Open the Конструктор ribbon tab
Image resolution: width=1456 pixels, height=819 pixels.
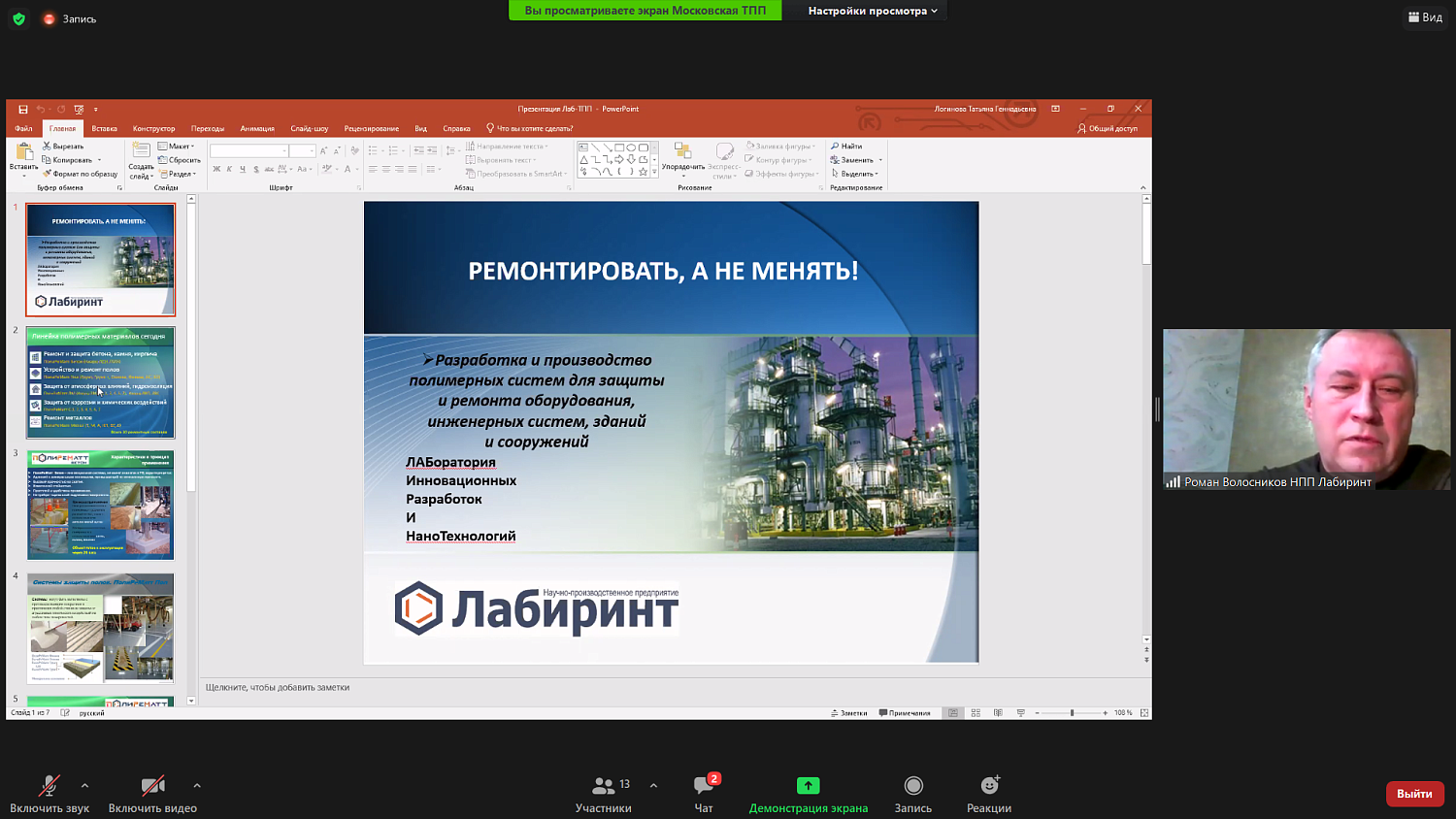(x=153, y=128)
